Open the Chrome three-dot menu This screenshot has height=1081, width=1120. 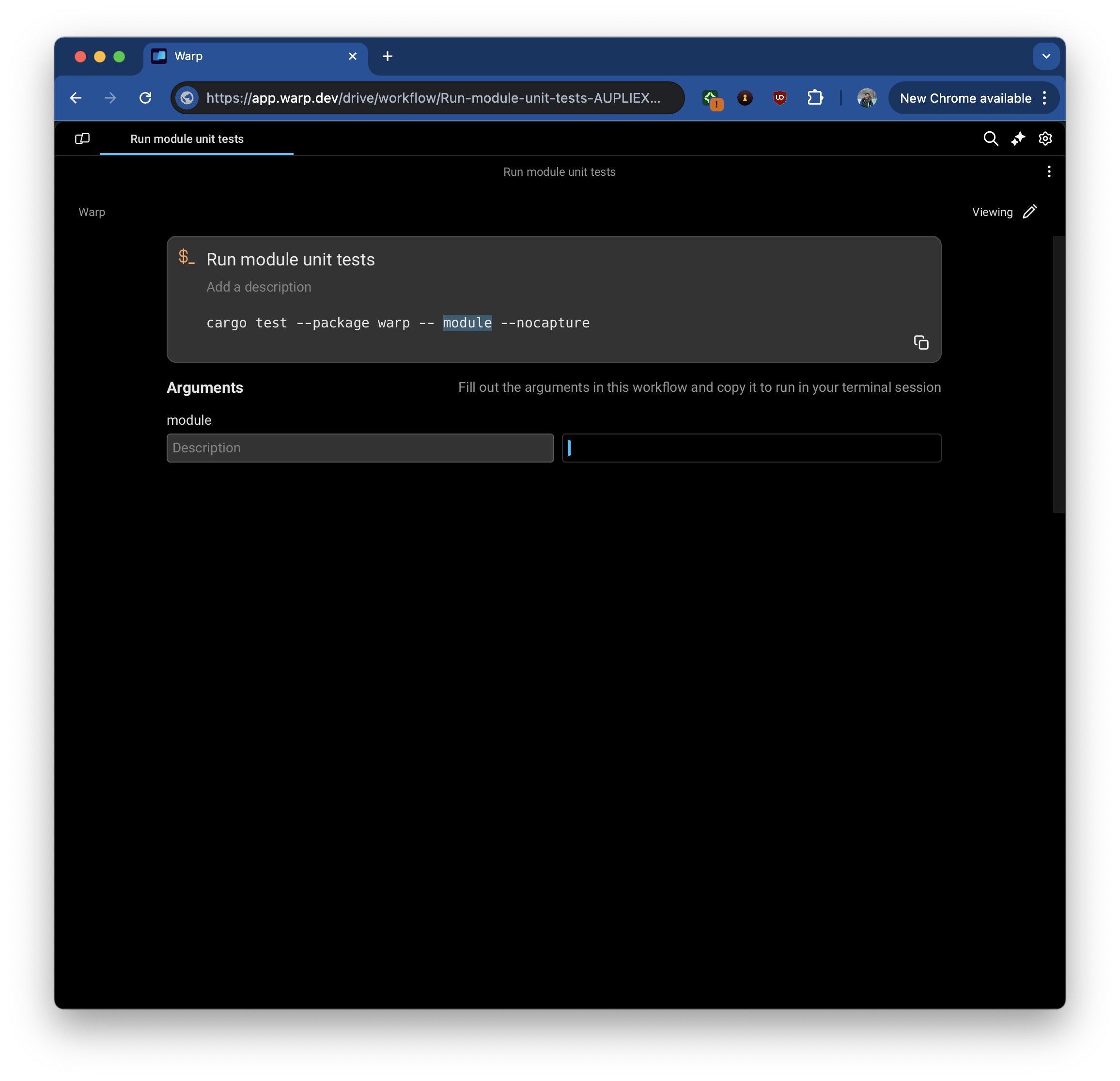pos(1044,98)
